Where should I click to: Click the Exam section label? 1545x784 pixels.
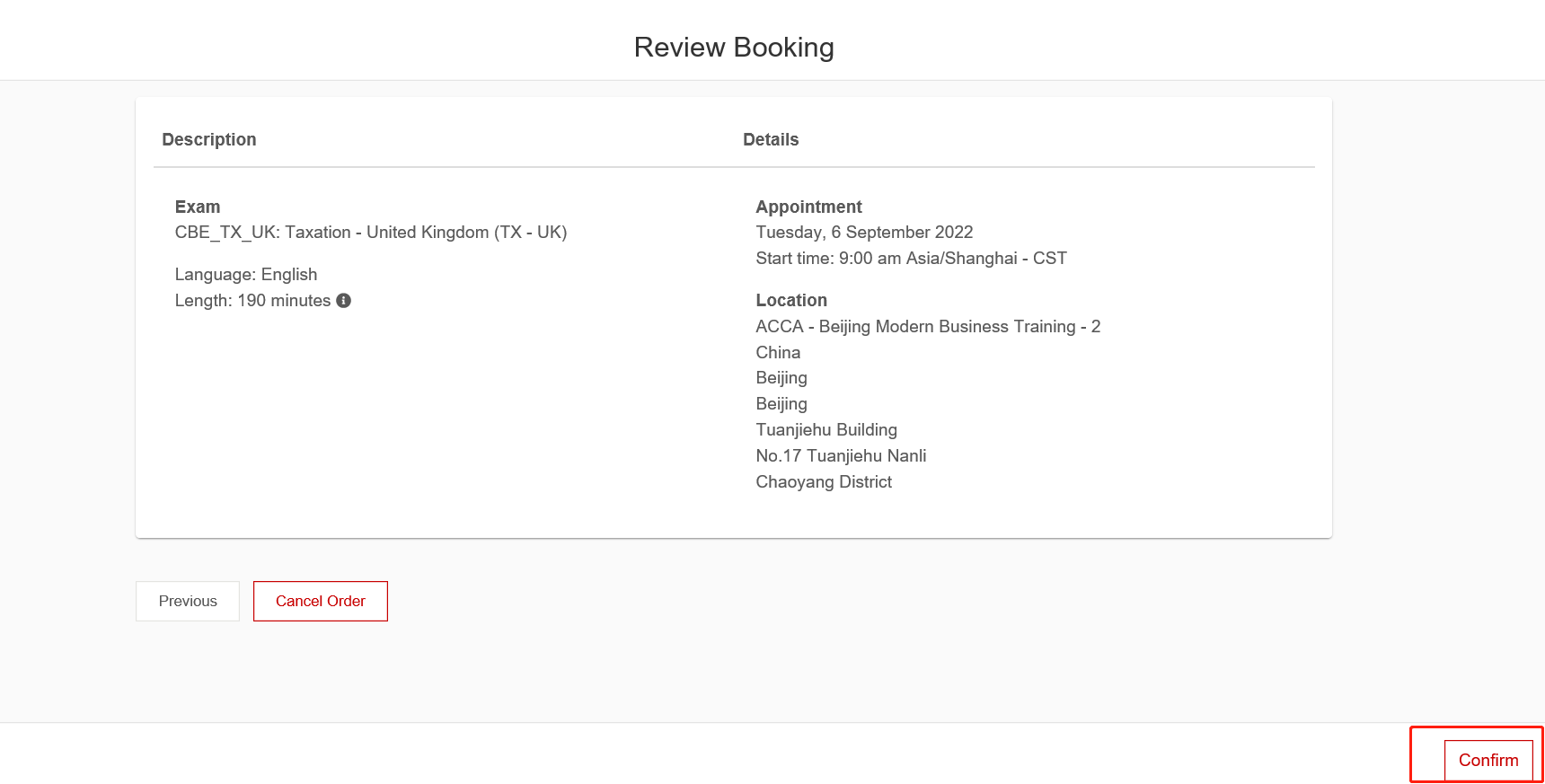pos(198,207)
